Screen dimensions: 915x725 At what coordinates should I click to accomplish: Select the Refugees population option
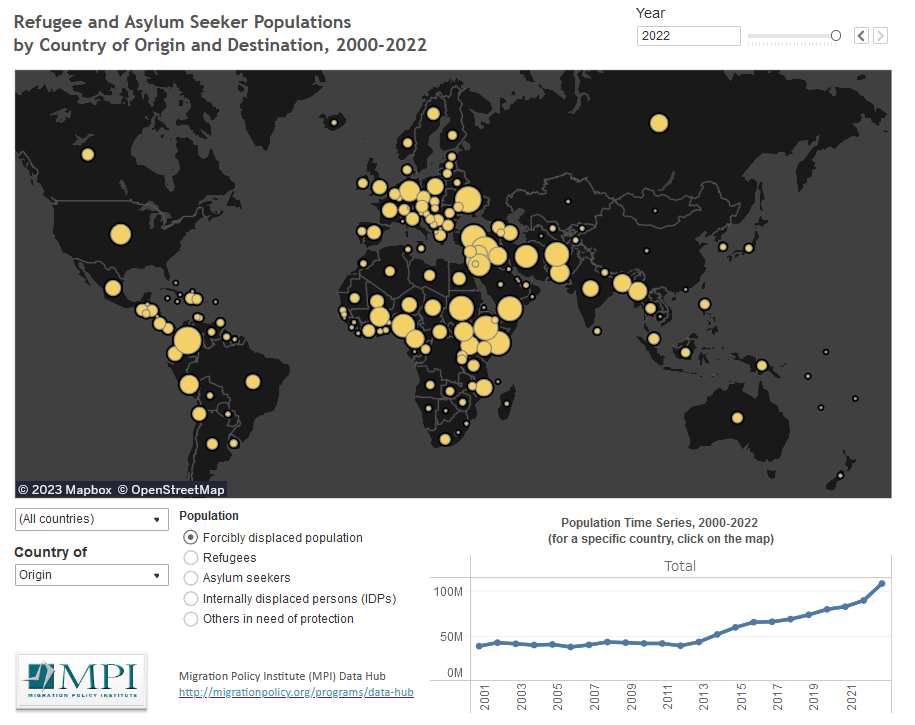(x=190, y=558)
